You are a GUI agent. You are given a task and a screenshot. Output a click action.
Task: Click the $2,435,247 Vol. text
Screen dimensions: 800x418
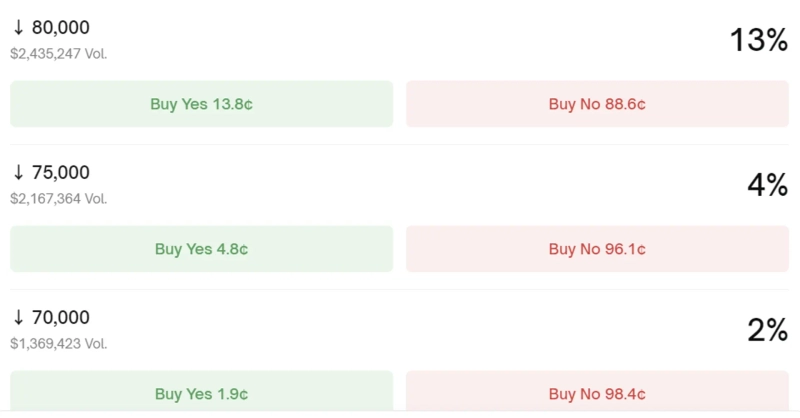(x=58, y=54)
